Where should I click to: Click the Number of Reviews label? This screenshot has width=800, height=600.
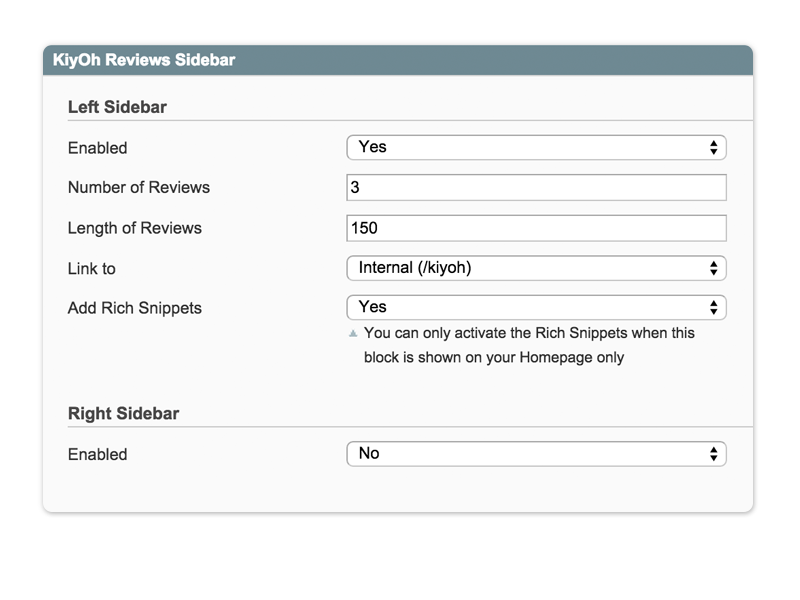click(x=139, y=187)
